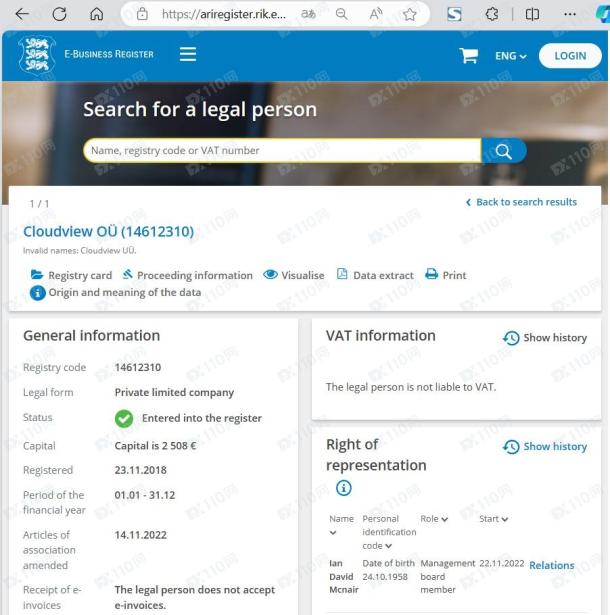Image resolution: width=610 pixels, height=615 pixels.
Task: Click the E-Business Register header text
Action: [x=109, y=54]
